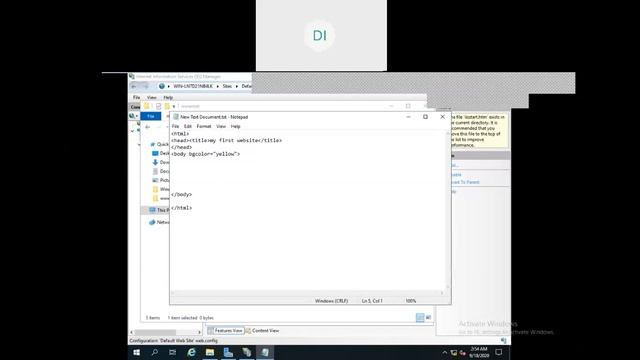Click server name segment in IIS breadcrumb
The width and height of the screenshot is (640, 360).
(193, 86)
